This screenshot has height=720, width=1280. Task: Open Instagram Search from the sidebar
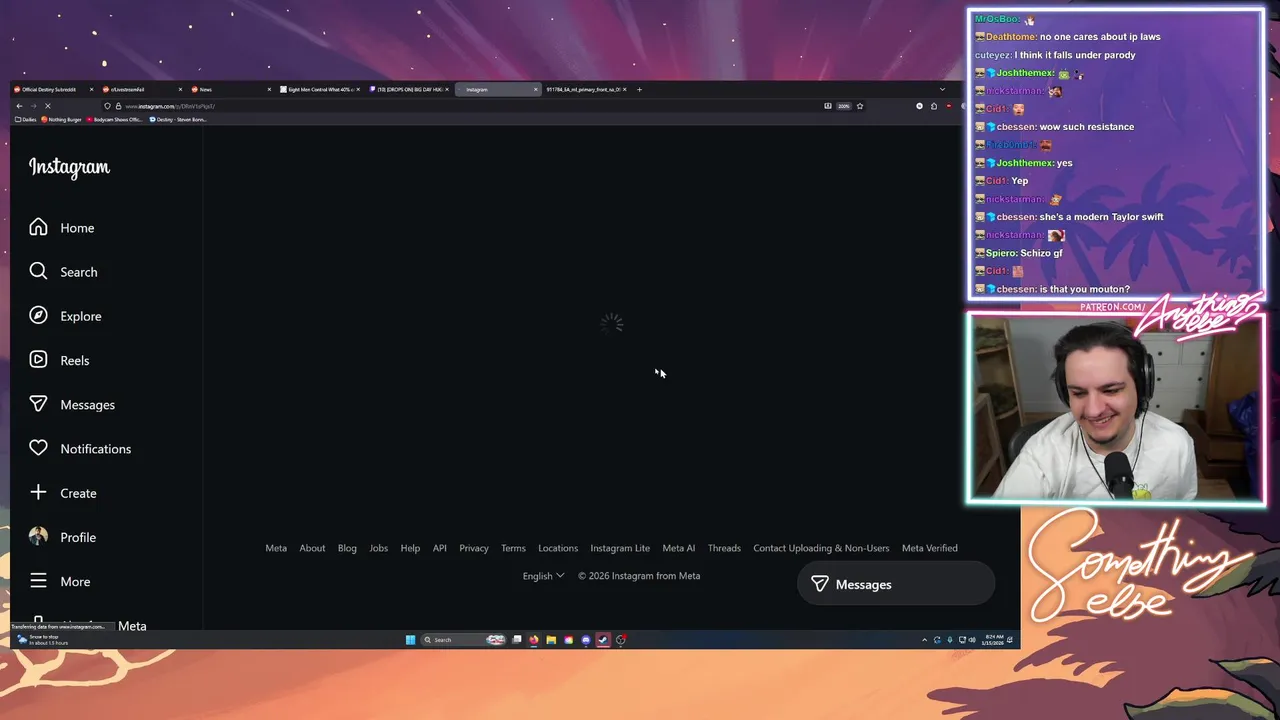click(63, 272)
